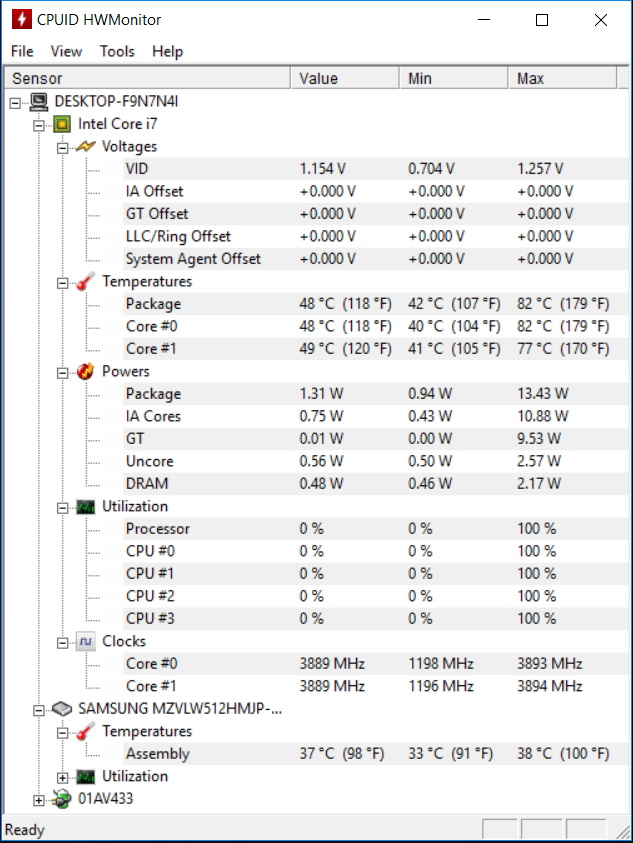The height and width of the screenshot is (843, 633).
Task: Click the DESKTOP-F9N7N4I computer icon
Action: pyautogui.click(x=39, y=101)
